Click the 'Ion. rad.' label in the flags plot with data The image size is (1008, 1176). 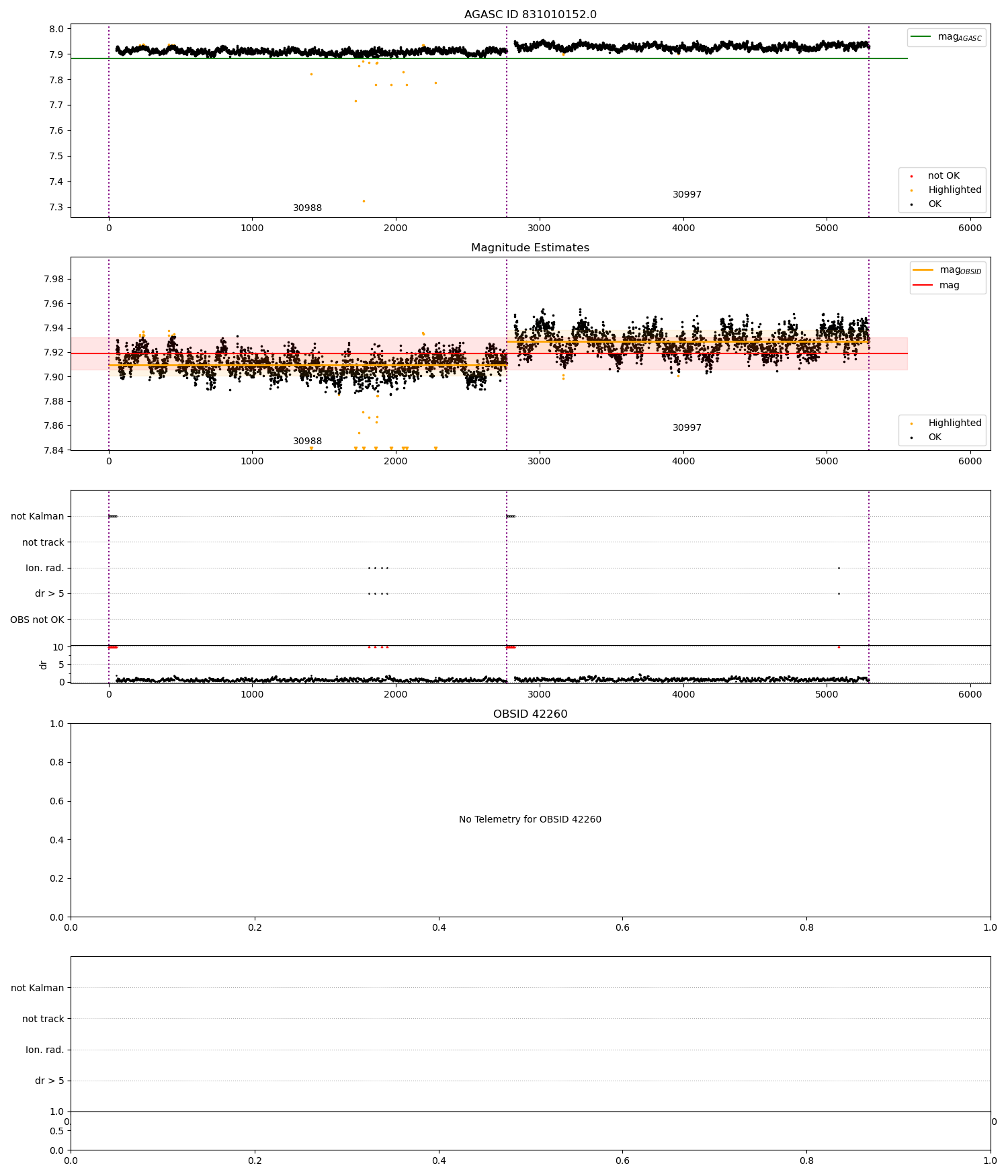45,569
